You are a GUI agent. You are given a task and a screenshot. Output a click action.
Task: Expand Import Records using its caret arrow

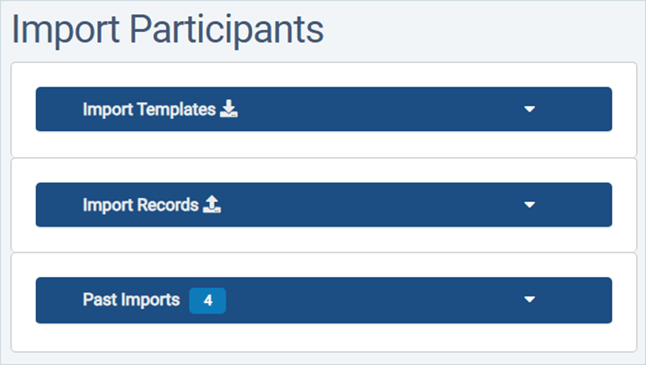(x=529, y=204)
